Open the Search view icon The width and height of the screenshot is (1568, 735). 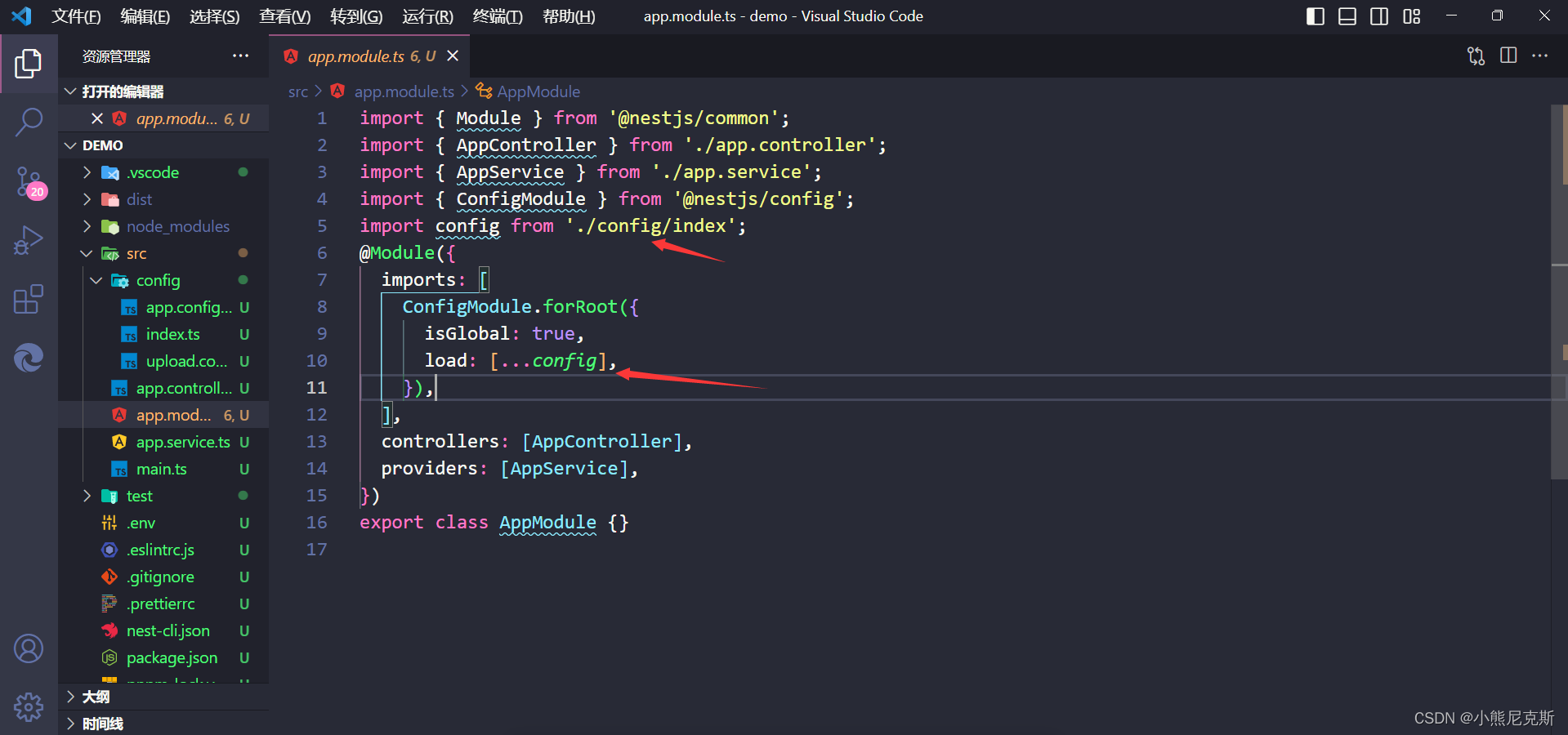(x=29, y=122)
